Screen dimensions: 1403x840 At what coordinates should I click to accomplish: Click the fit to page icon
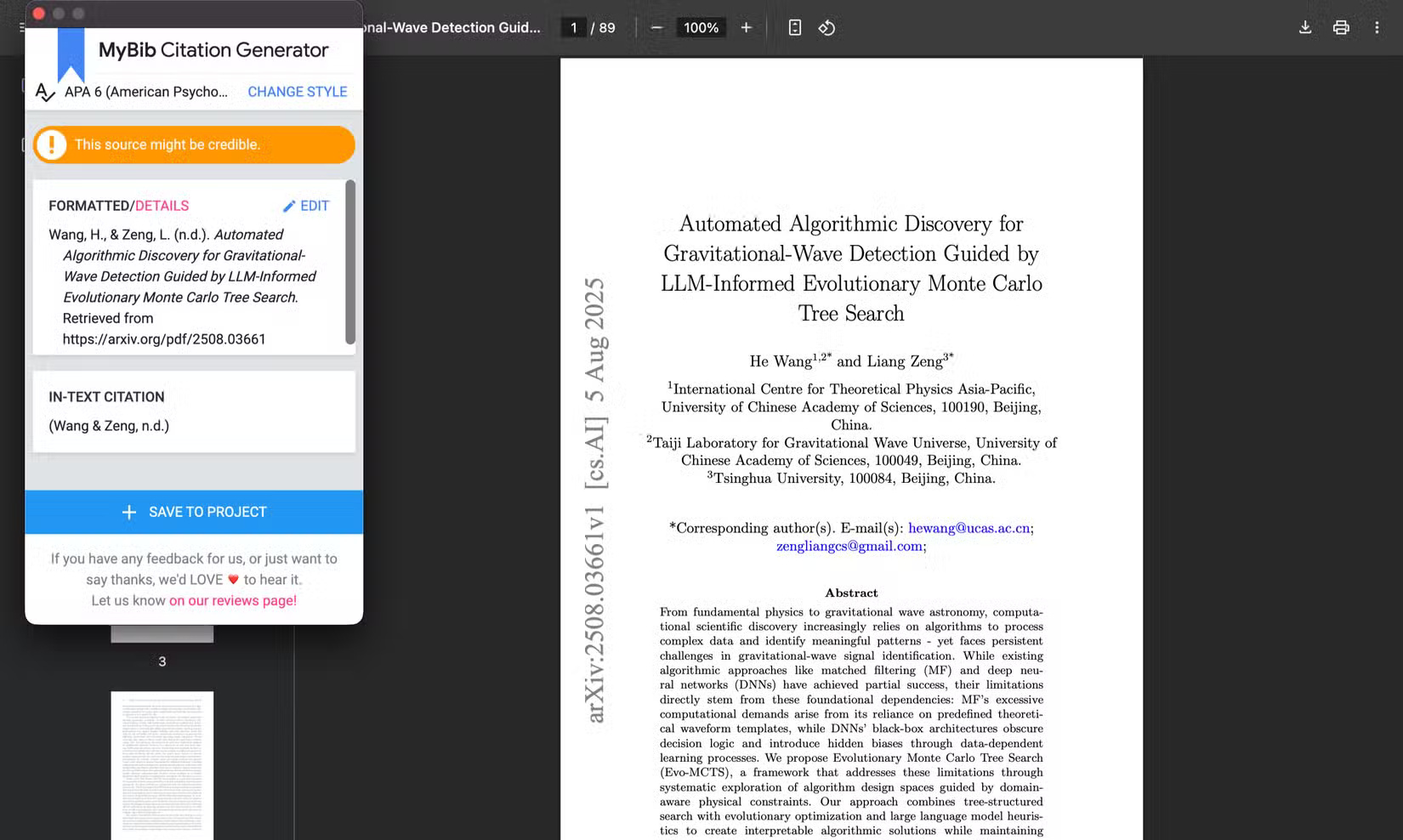(x=794, y=27)
